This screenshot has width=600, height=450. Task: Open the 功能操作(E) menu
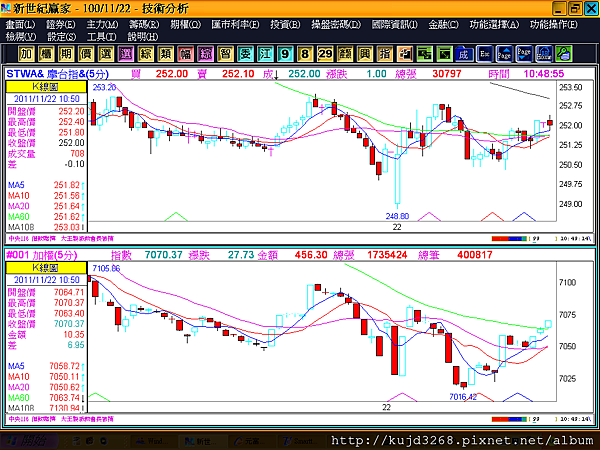click(x=554, y=24)
